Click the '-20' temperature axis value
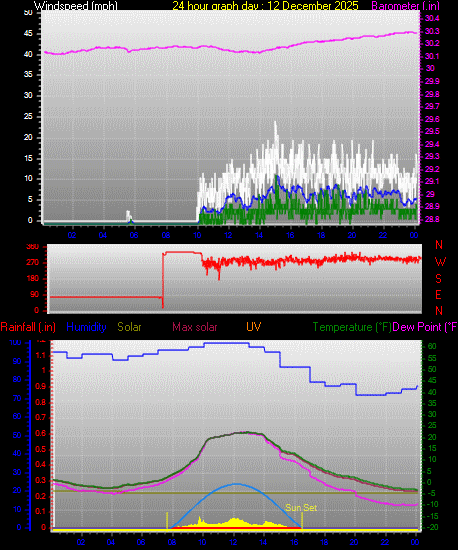This screenshot has width=458, height=550. pyautogui.click(x=431, y=527)
